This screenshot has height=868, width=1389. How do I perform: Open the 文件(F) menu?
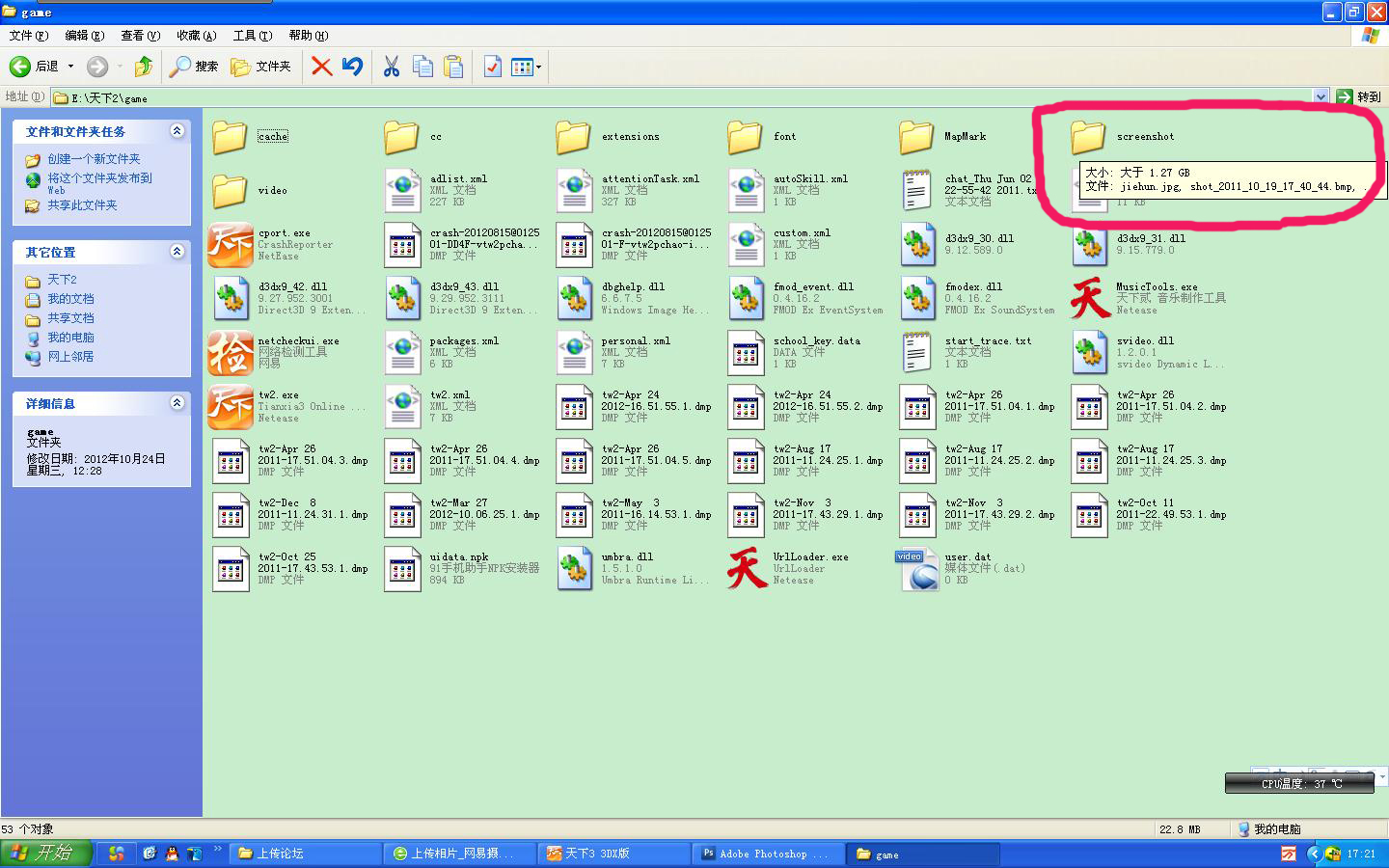(28, 36)
